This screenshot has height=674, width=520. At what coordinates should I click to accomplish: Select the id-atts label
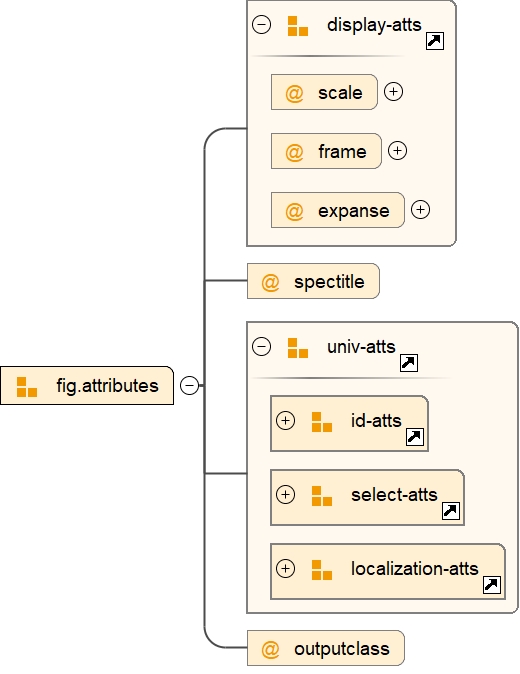[376, 420]
